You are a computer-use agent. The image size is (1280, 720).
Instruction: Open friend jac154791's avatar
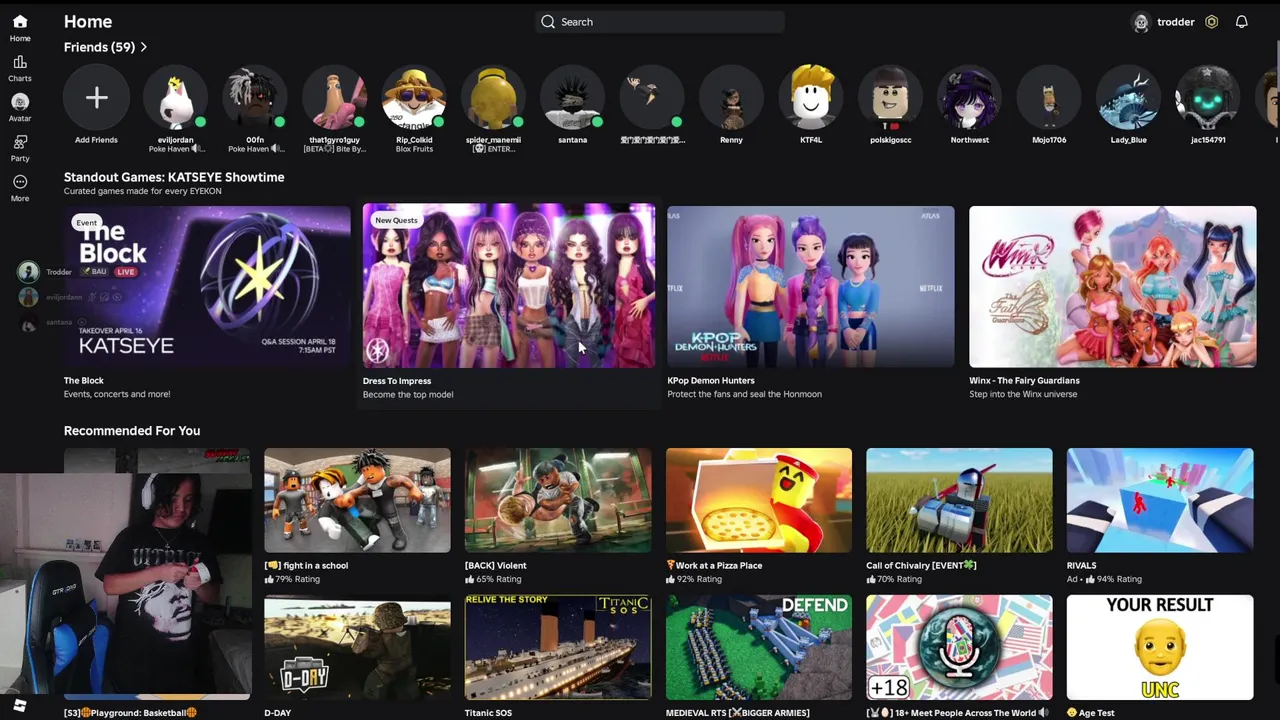pyautogui.click(x=1208, y=97)
